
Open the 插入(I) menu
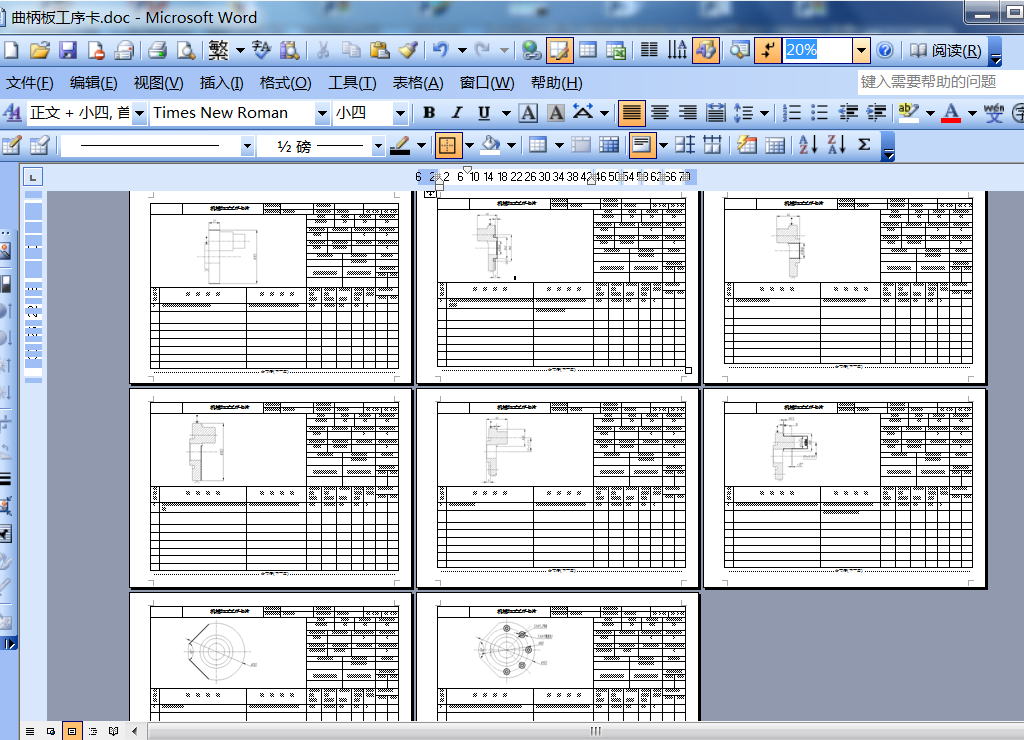[221, 83]
